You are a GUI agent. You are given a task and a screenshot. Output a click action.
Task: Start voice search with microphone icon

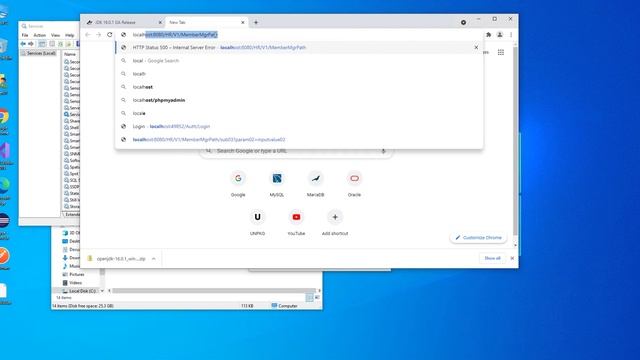coord(383,151)
